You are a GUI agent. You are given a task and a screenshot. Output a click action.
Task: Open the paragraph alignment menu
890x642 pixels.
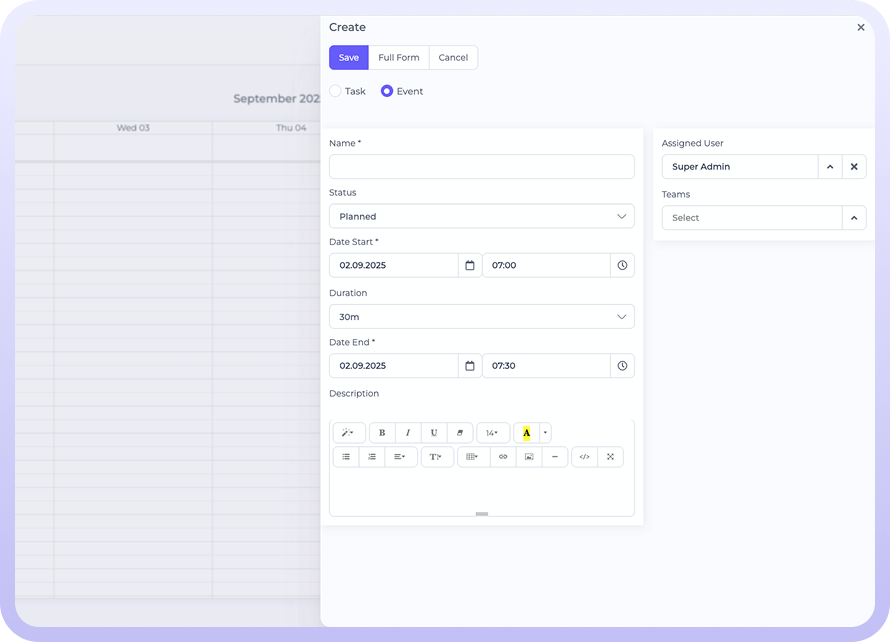tap(400, 457)
